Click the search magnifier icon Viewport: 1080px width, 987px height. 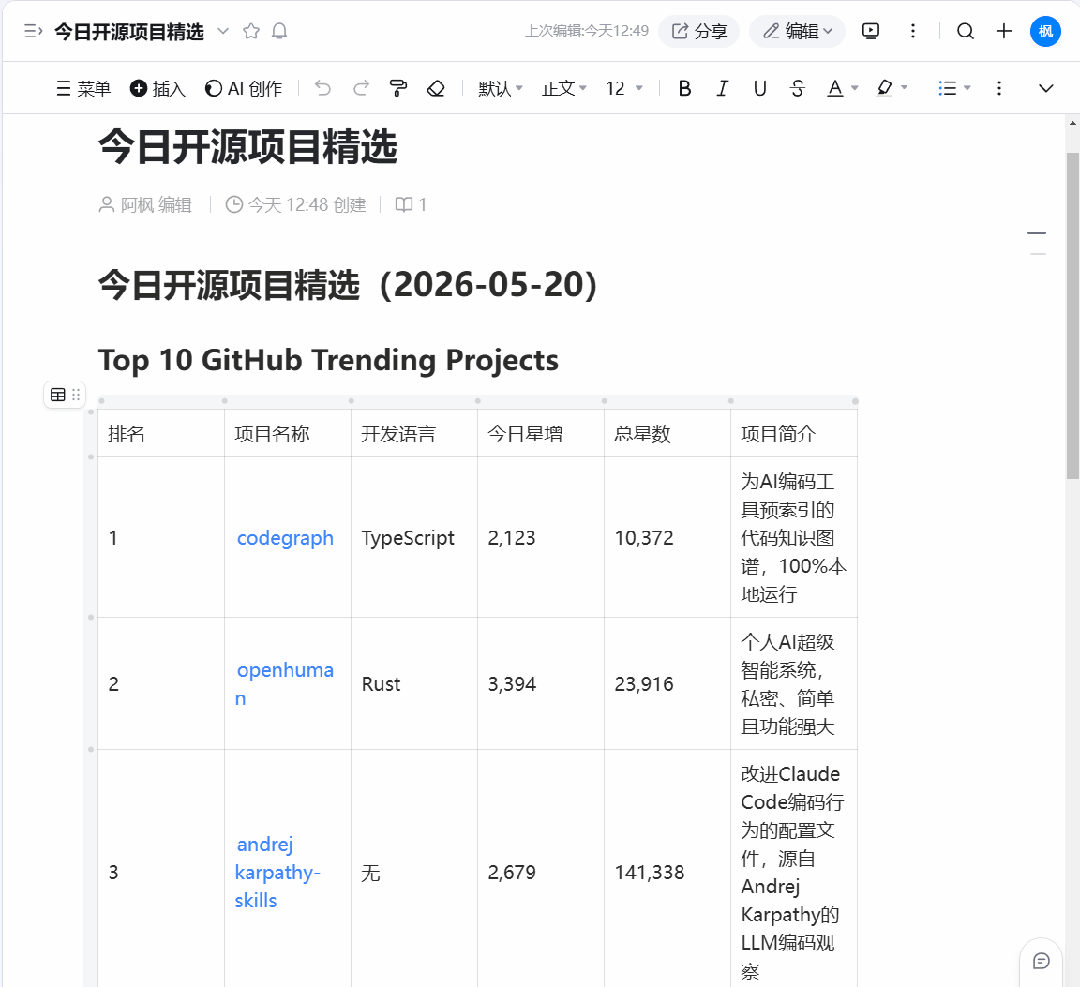click(x=965, y=31)
